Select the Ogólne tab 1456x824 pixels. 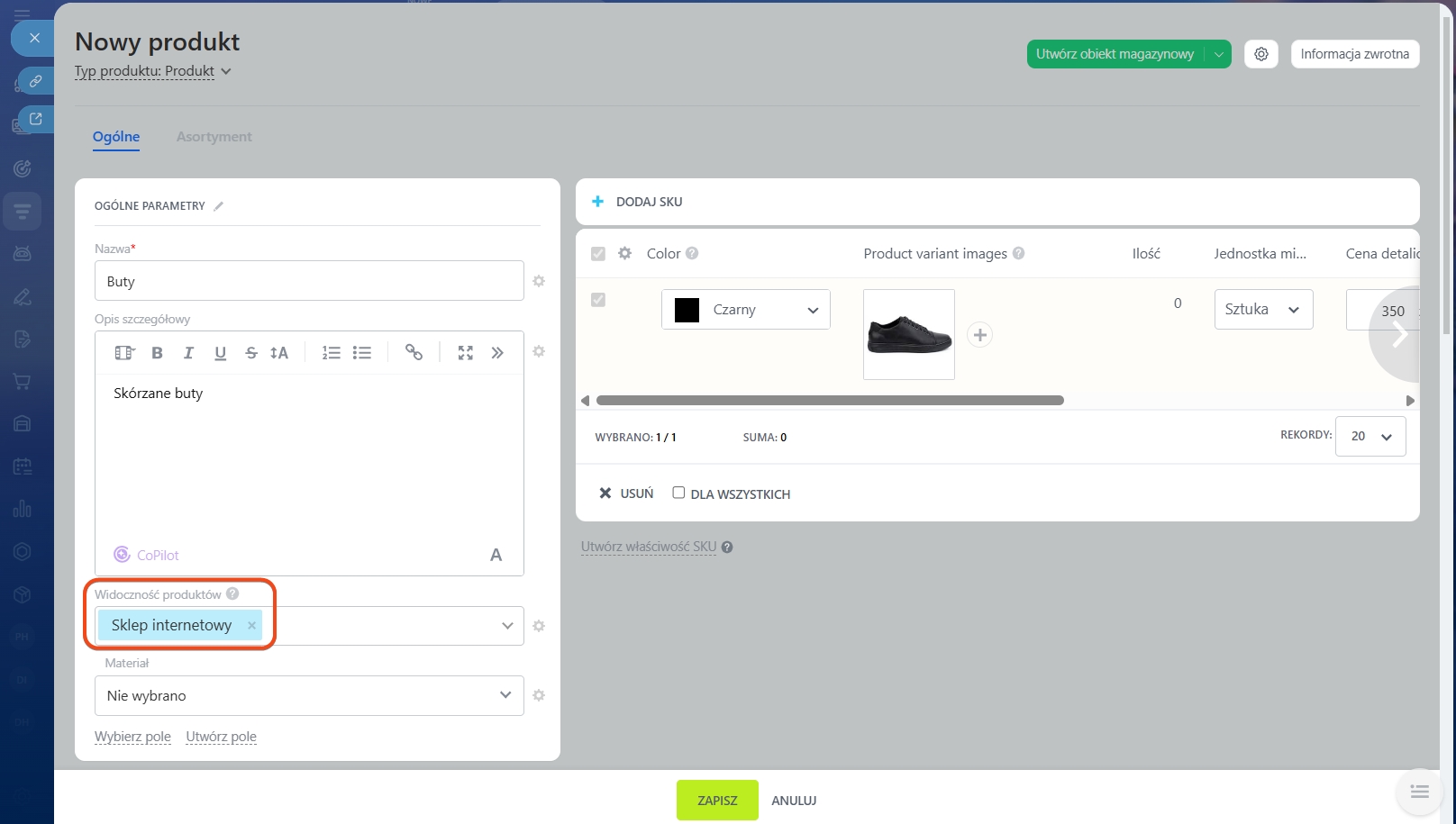116,137
